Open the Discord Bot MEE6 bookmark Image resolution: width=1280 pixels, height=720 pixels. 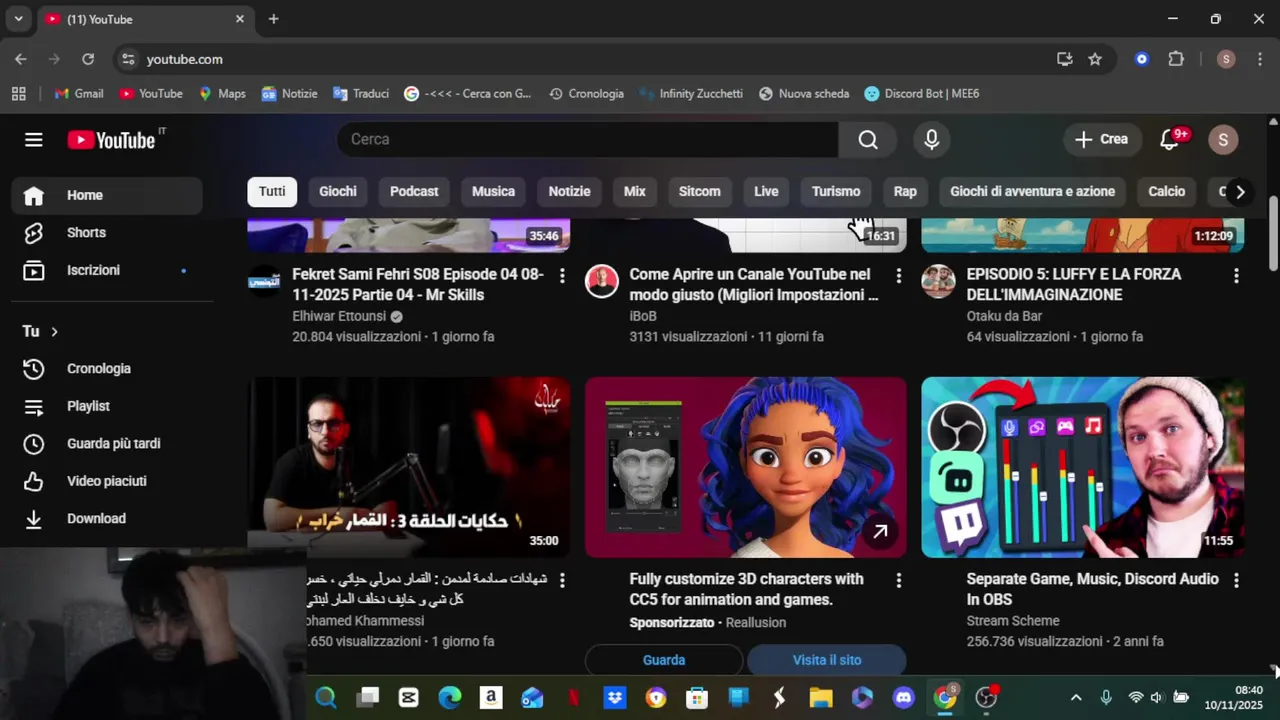point(922,94)
